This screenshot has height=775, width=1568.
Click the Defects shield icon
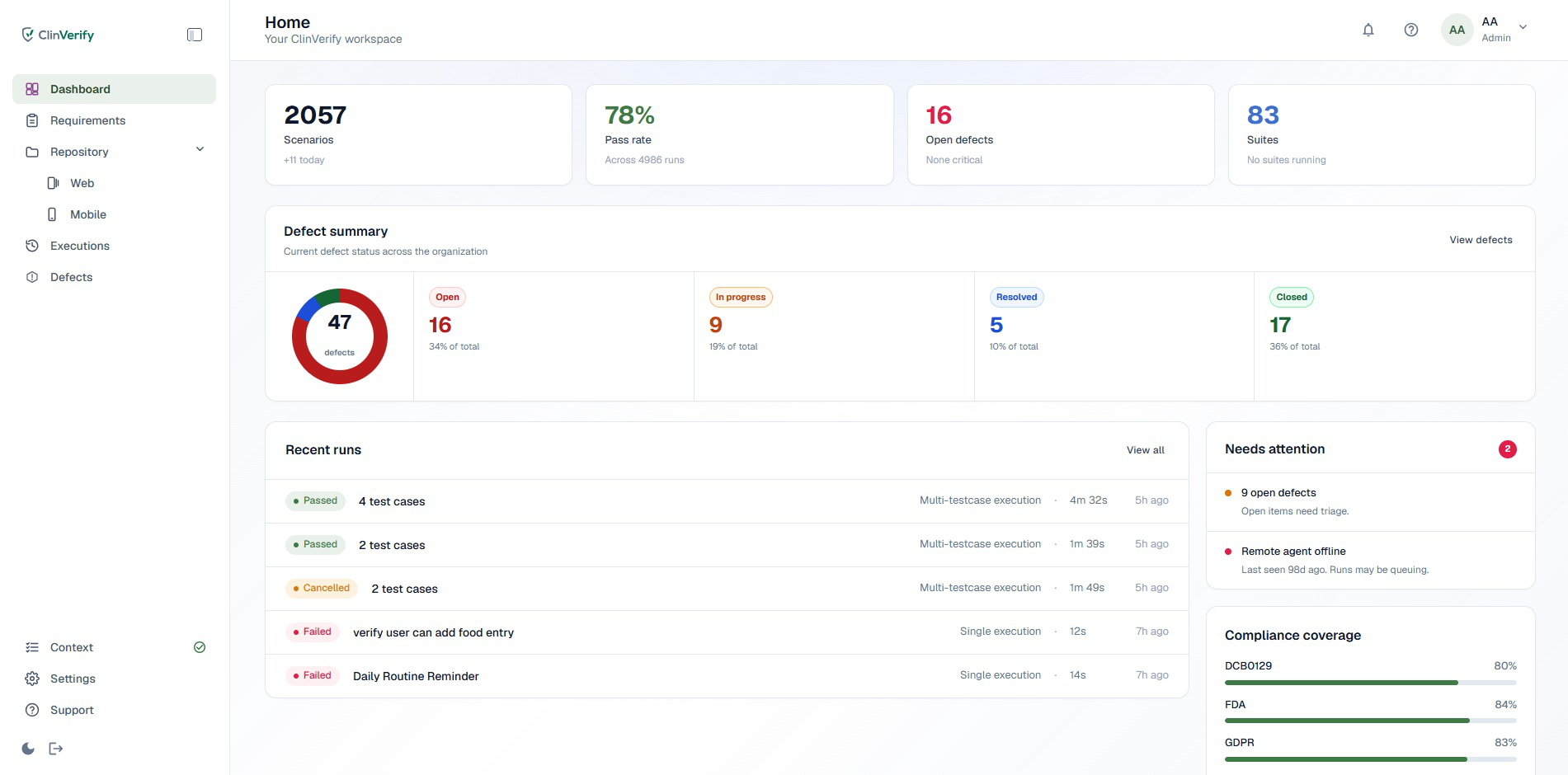(32, 277)
